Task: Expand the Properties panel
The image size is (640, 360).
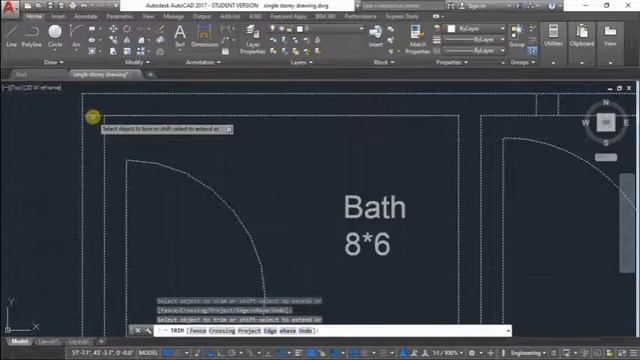Action: coord(451,62)
